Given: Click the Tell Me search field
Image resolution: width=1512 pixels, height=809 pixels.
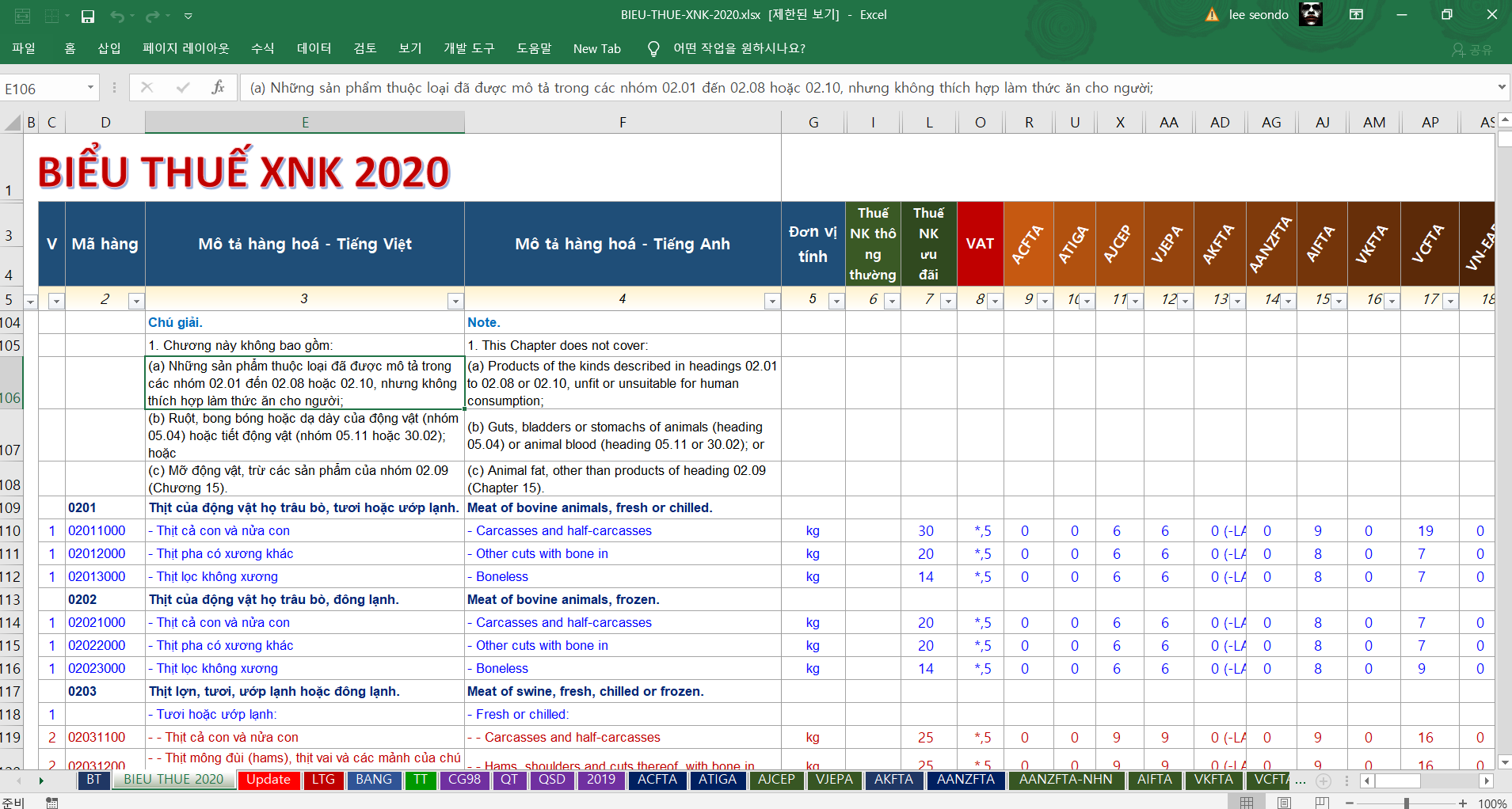Looking at the screenshot, I should (x=739, y=48).
